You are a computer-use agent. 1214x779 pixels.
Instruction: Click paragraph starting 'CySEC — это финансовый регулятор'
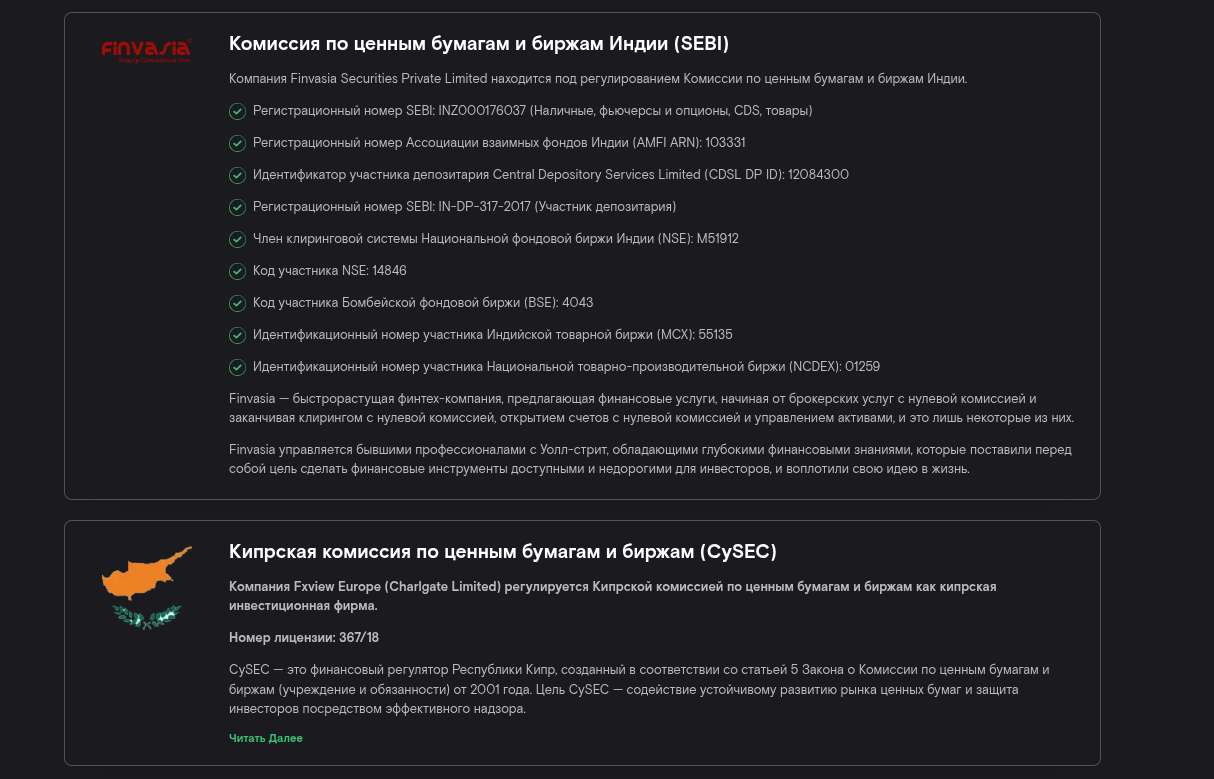(x=639, y=690)
